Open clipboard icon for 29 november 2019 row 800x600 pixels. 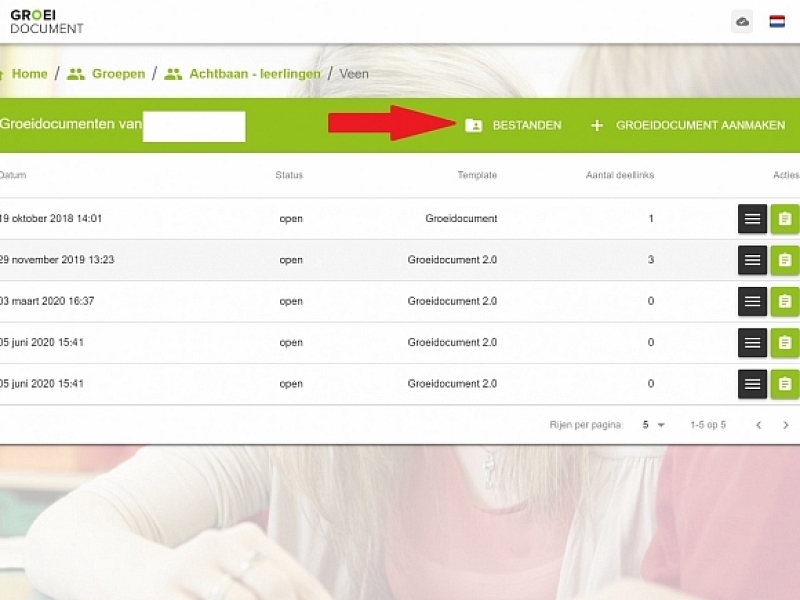tap(785, 260)
